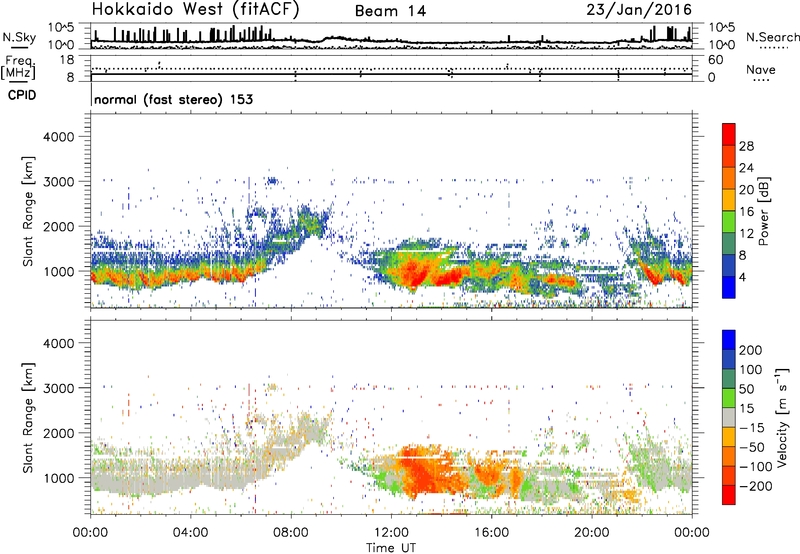Click the 12 label on the Power color bar
Viewport: 800px width, 554px height.
point(746,234)
